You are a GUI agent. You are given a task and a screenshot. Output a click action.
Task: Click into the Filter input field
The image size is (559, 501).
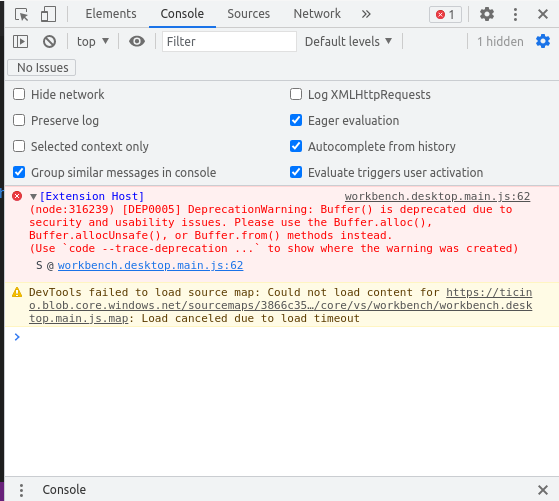coord(229,41)
